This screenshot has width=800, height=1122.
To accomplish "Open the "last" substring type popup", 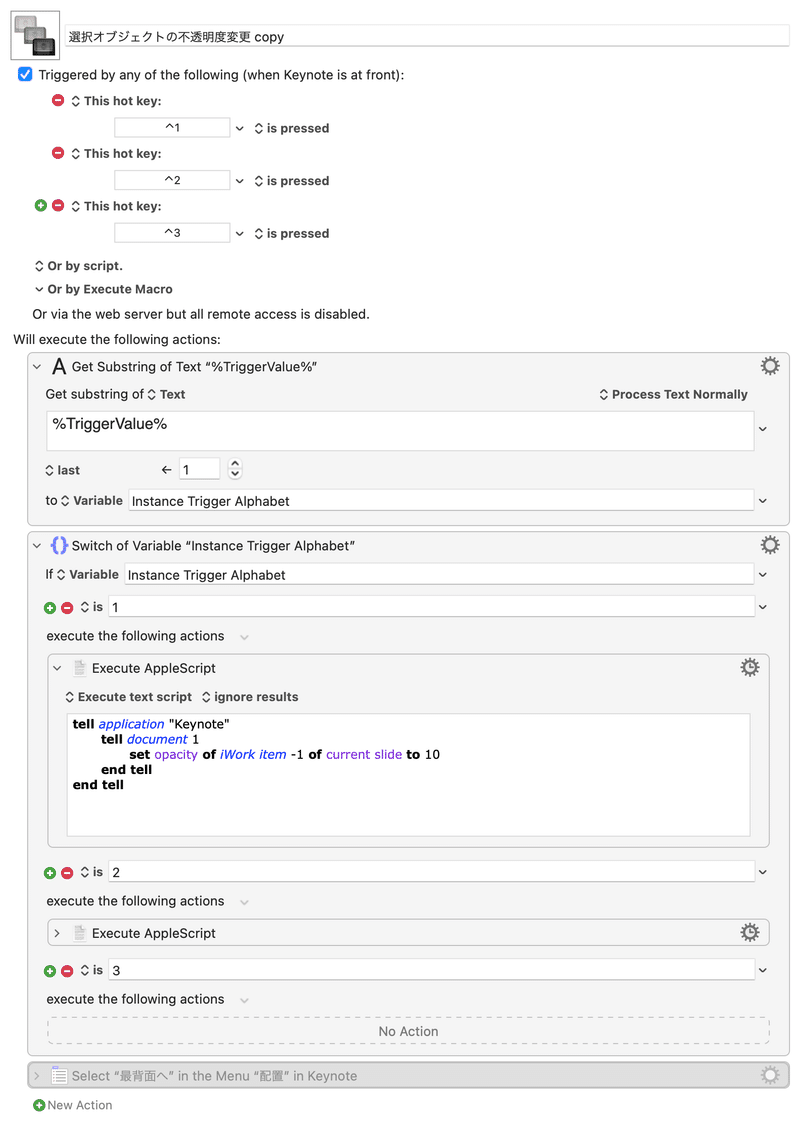I will tap(63, 470).
